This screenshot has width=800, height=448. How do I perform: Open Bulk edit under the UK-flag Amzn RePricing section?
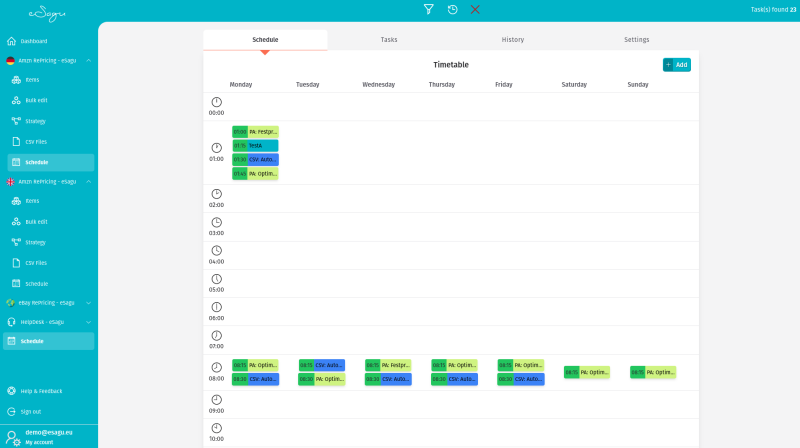click(36, 222)
